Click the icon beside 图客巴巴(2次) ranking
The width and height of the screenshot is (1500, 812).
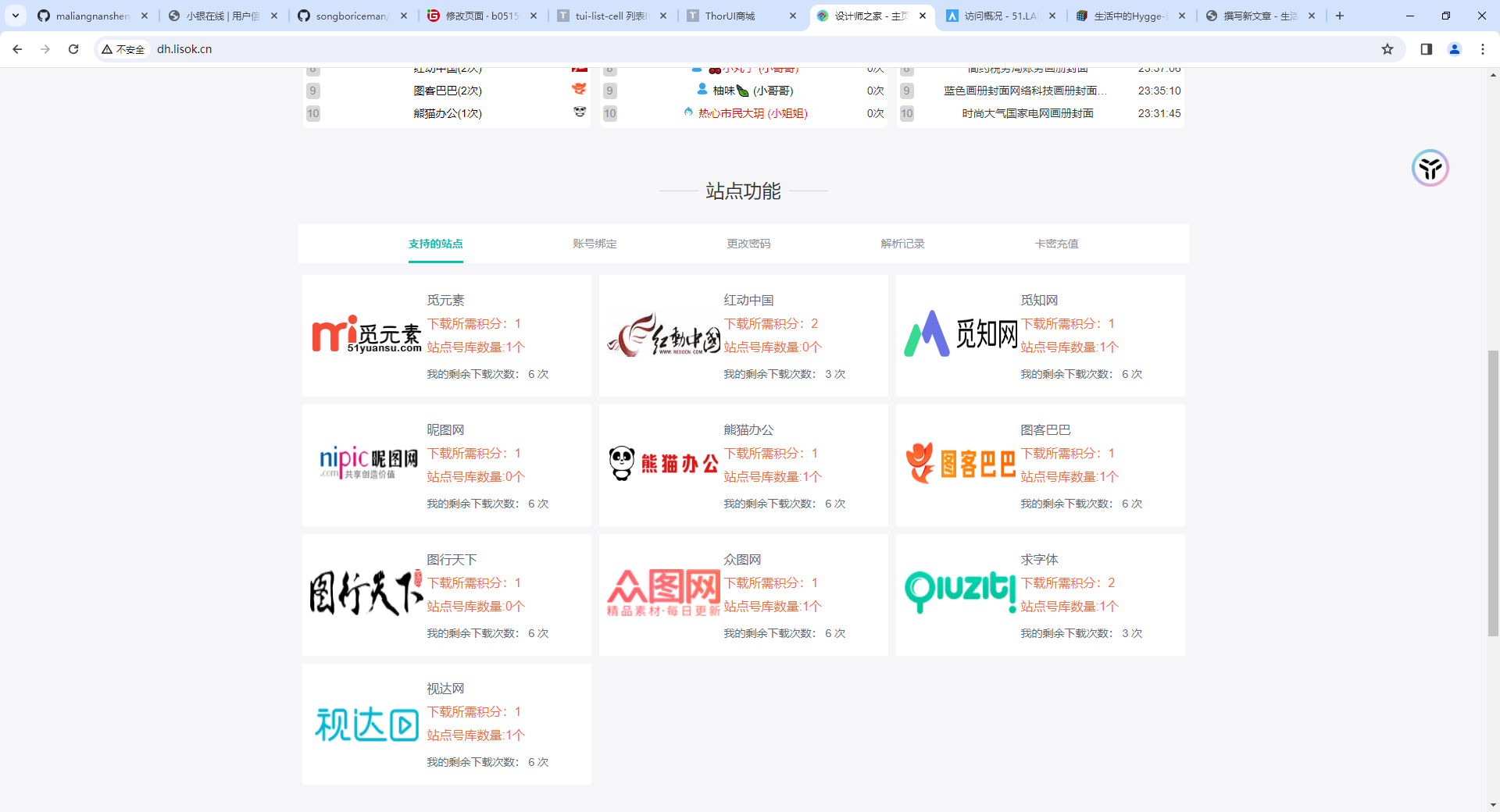point(579,89)
